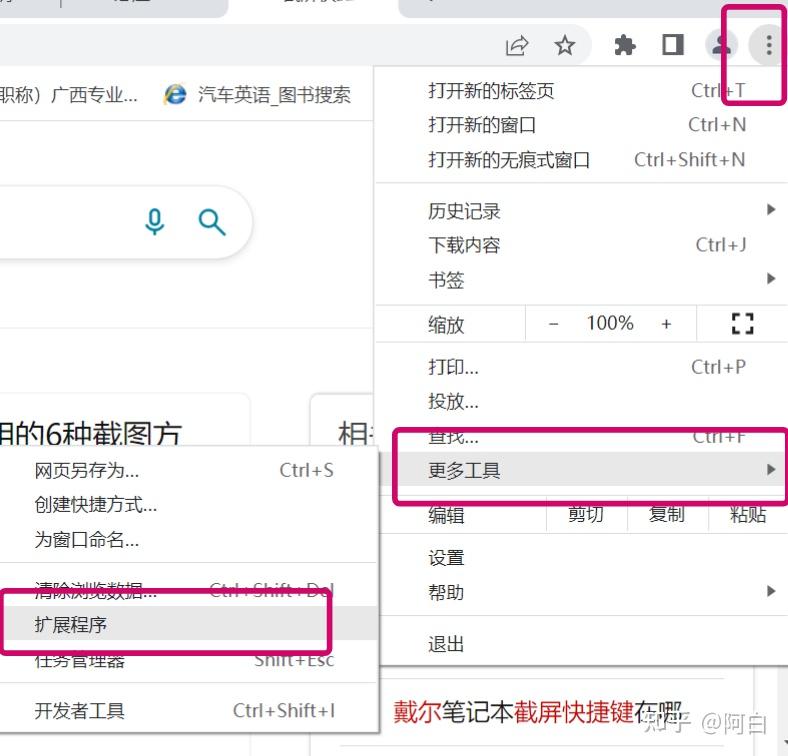788x756 pixels.
Task: Decrease zoom with the minus button
Action: coord(553,324)
